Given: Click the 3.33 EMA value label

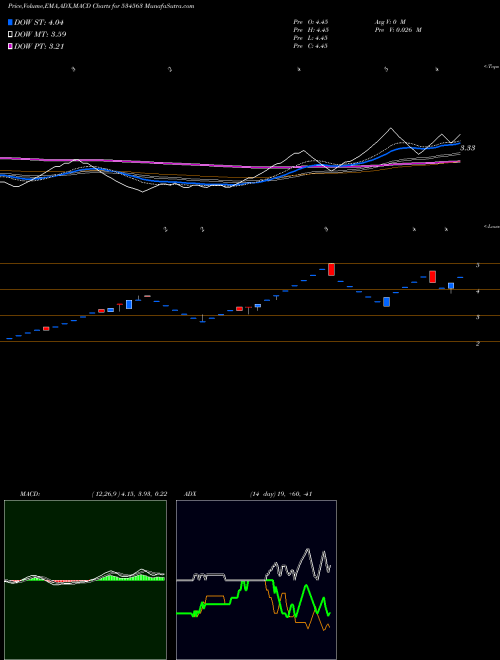Looking at the screenshot, I should tap(468, 148).
